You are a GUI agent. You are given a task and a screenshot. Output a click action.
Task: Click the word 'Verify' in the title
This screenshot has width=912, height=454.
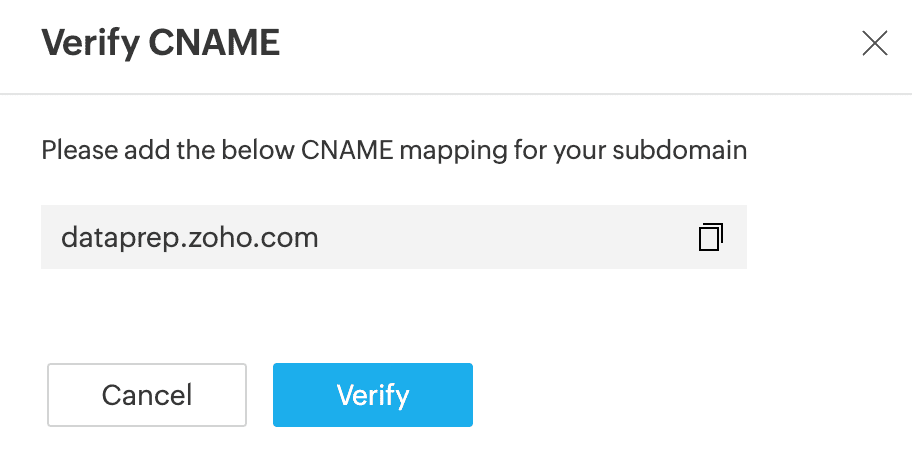coord(88,43)
